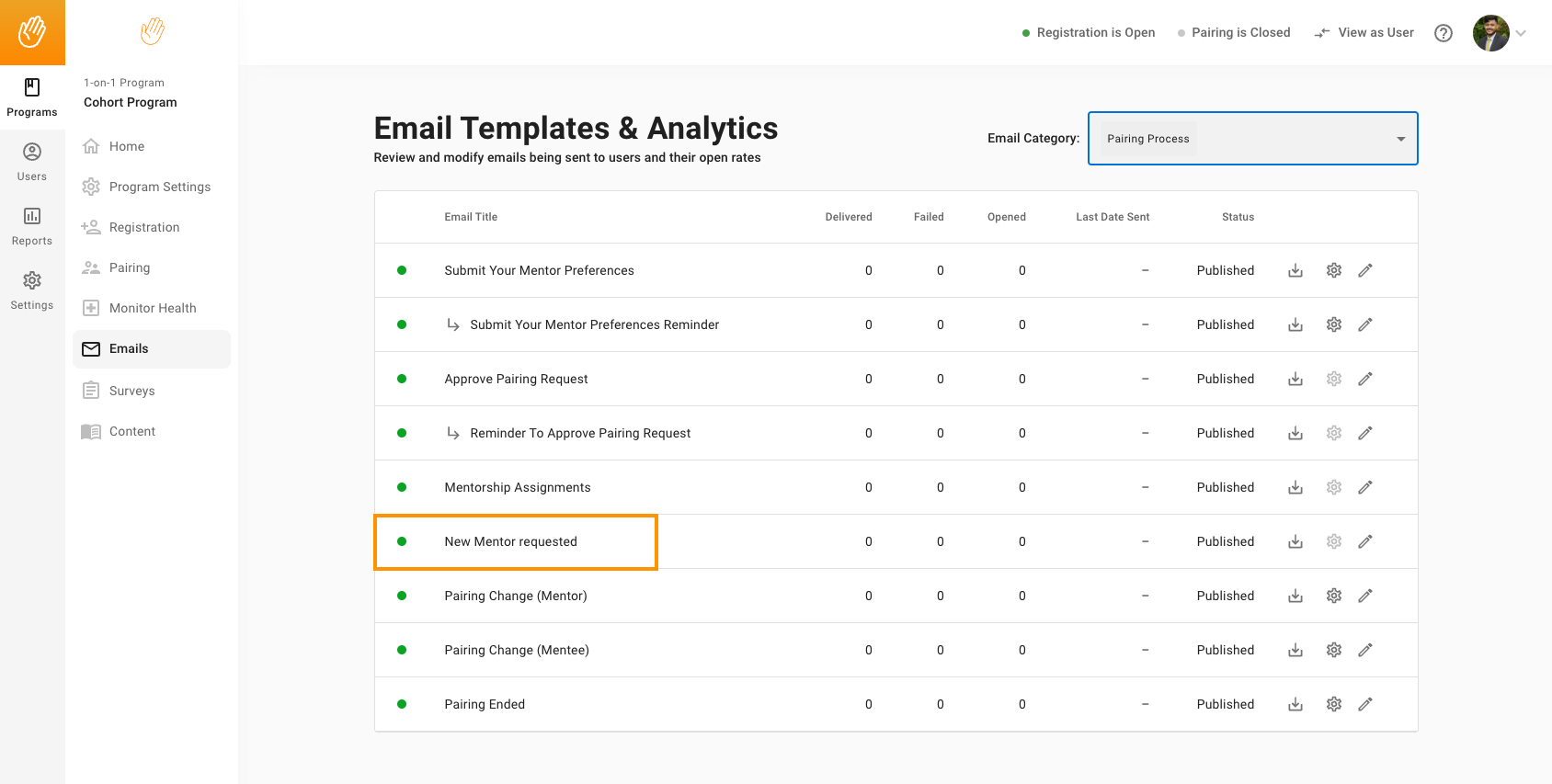1552x784 pixels.
Task: Edit the Approve Pairing Request email
Action: [1365, 379]
